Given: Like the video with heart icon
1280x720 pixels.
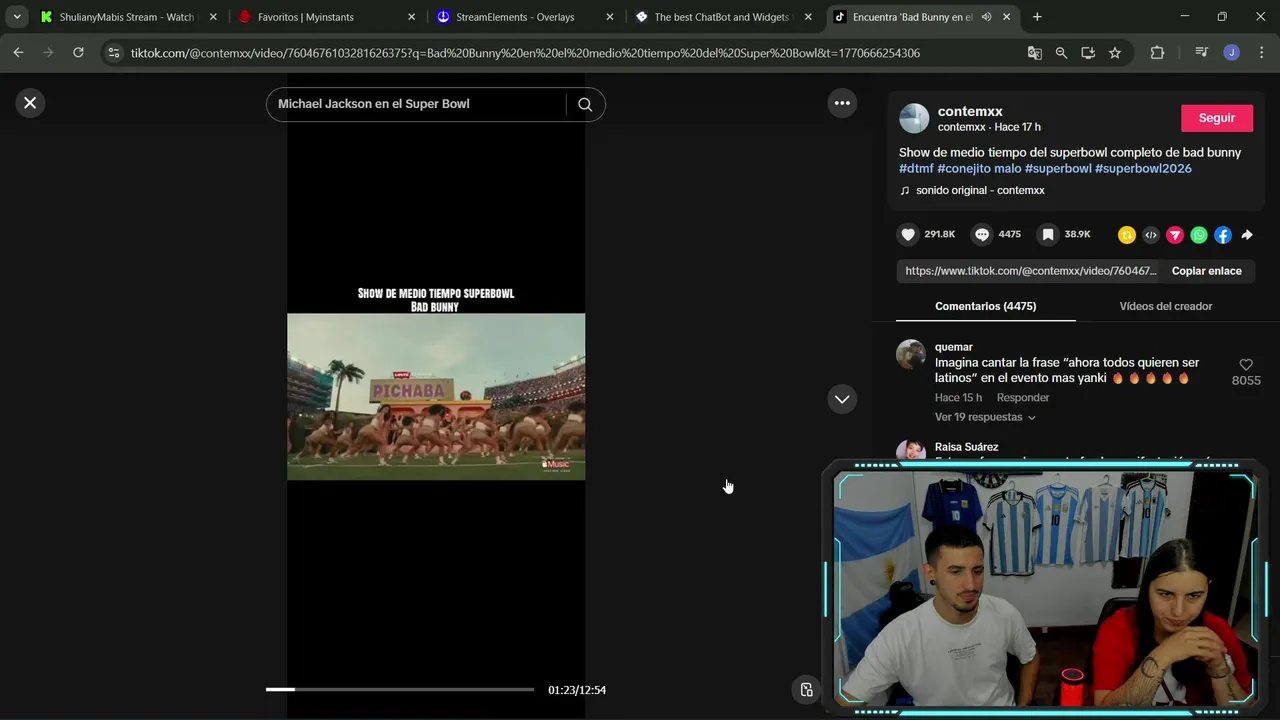Looking at the screenshot, I should coord(908,235).
